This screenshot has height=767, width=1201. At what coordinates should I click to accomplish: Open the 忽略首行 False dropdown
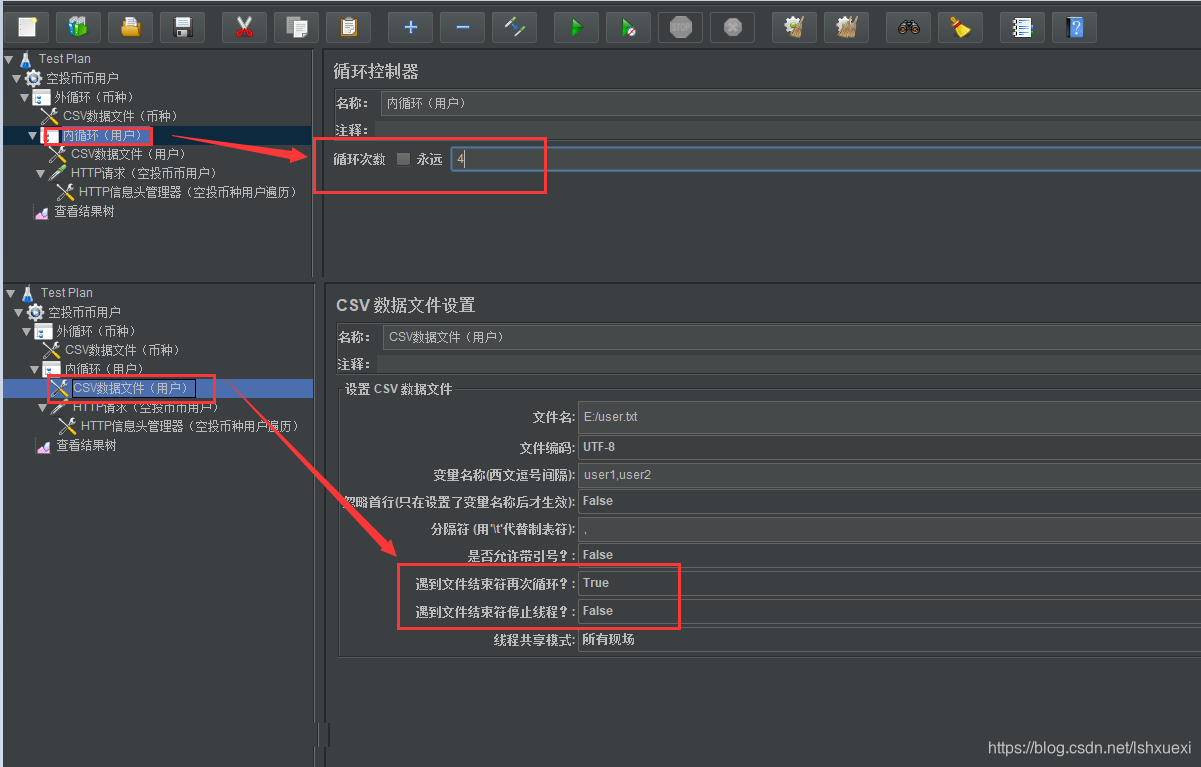pyautogui.click(x=889, y=501)
